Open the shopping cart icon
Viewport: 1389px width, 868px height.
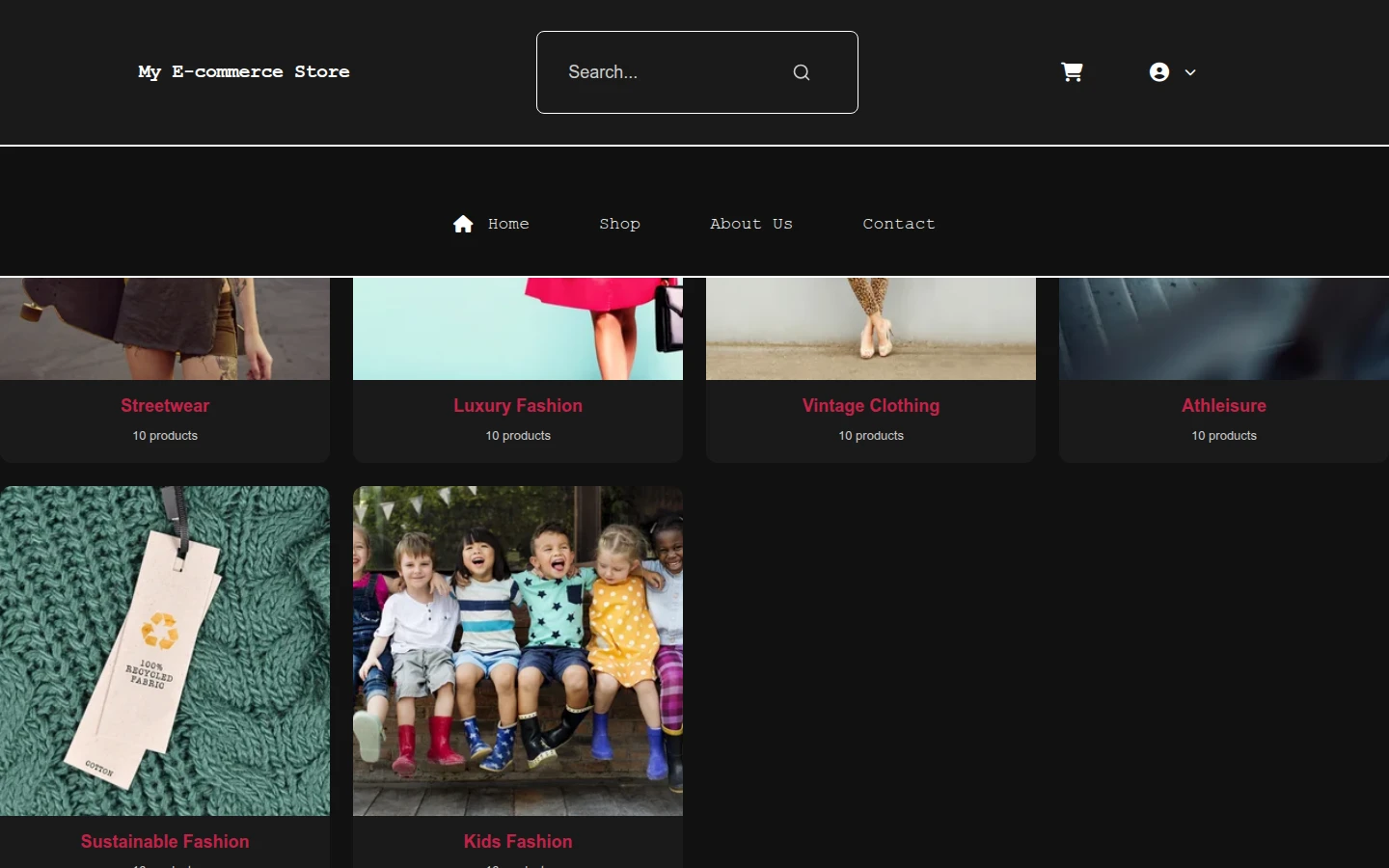(1072, 72)
